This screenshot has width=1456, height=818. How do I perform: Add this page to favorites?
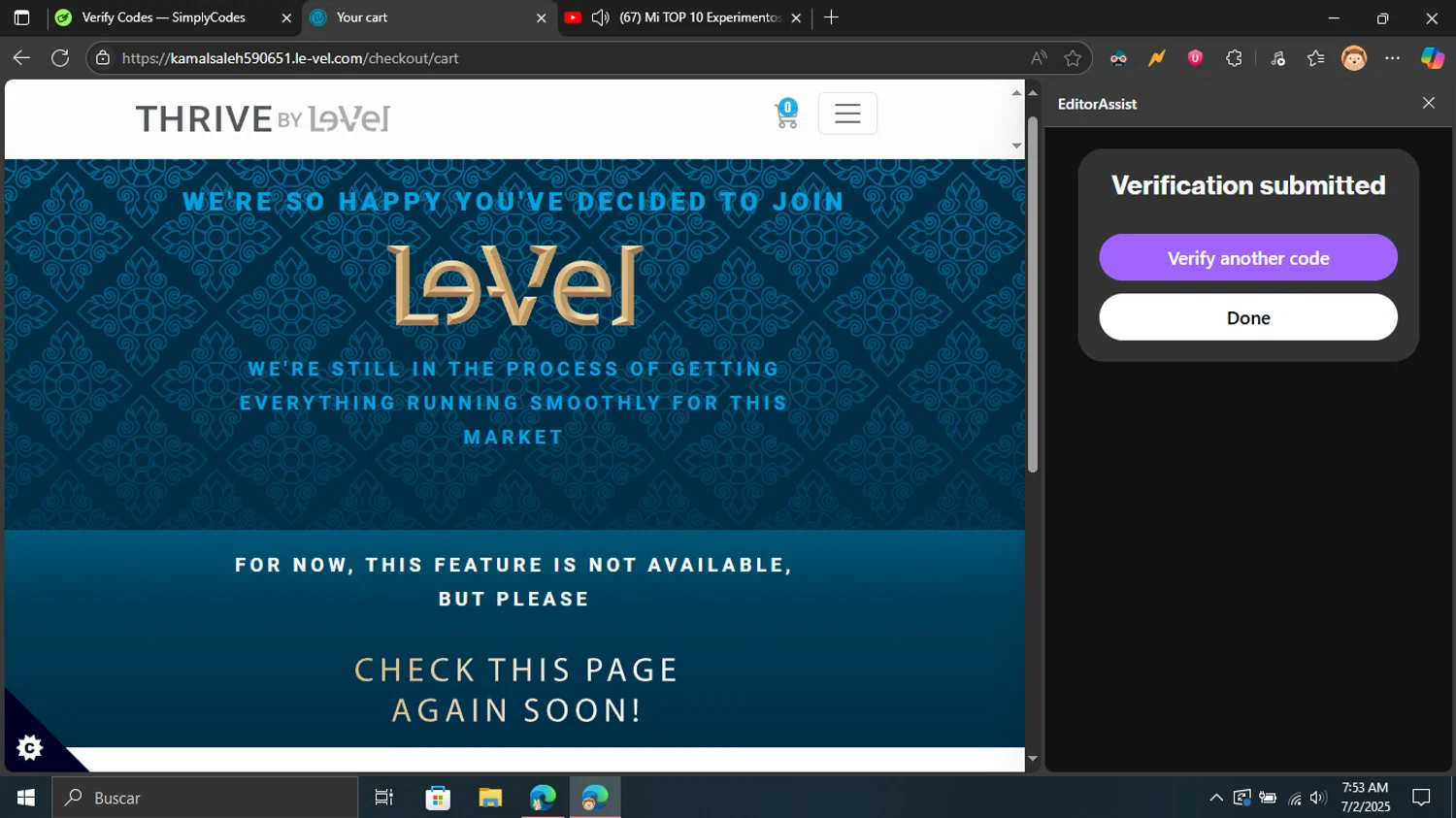point(1073,58)
